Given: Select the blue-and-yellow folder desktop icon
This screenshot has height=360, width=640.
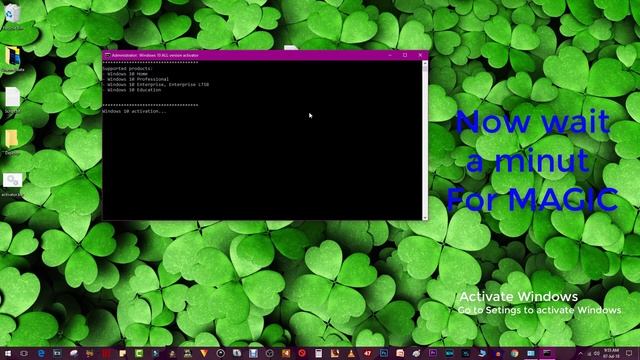Looking at the screenshot, I should click(13, 59).
